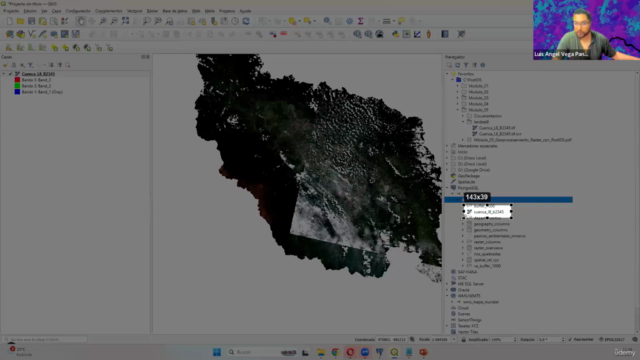Expand the MS SQL Server node
This screenshot has width=640, height=360.
point(447,284)
